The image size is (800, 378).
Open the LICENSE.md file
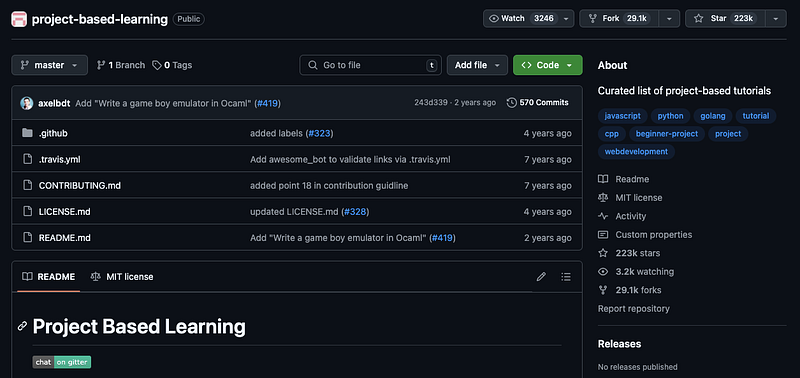(x=64, y=211)
